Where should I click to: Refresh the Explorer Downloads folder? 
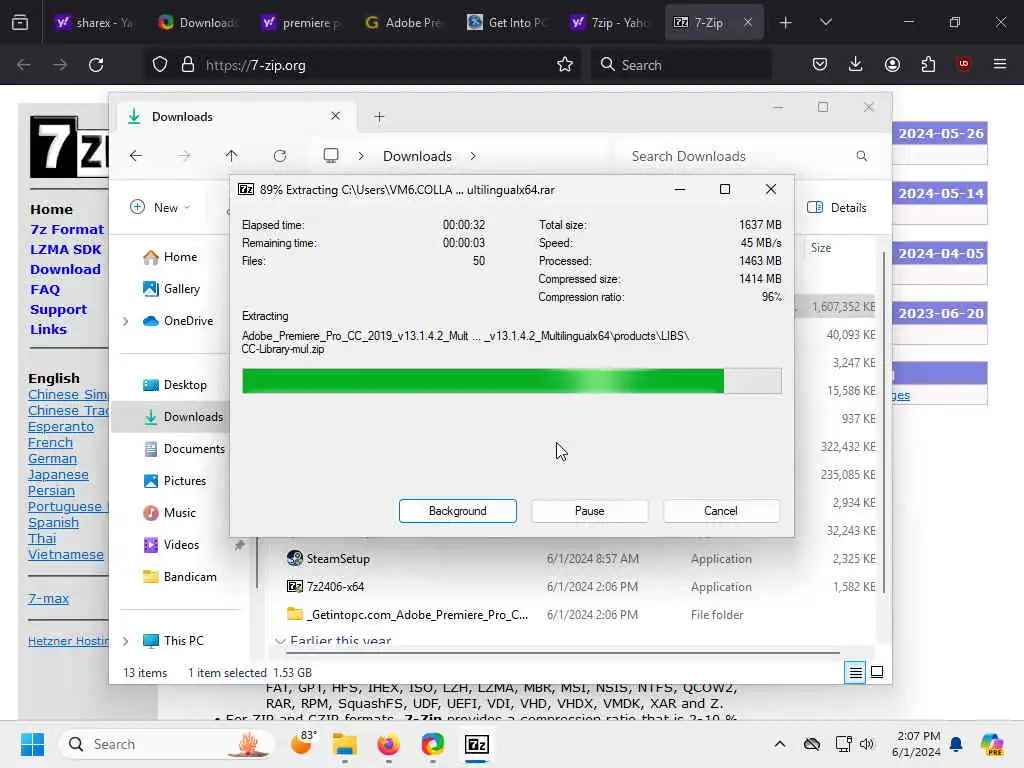tap(280, 156)
